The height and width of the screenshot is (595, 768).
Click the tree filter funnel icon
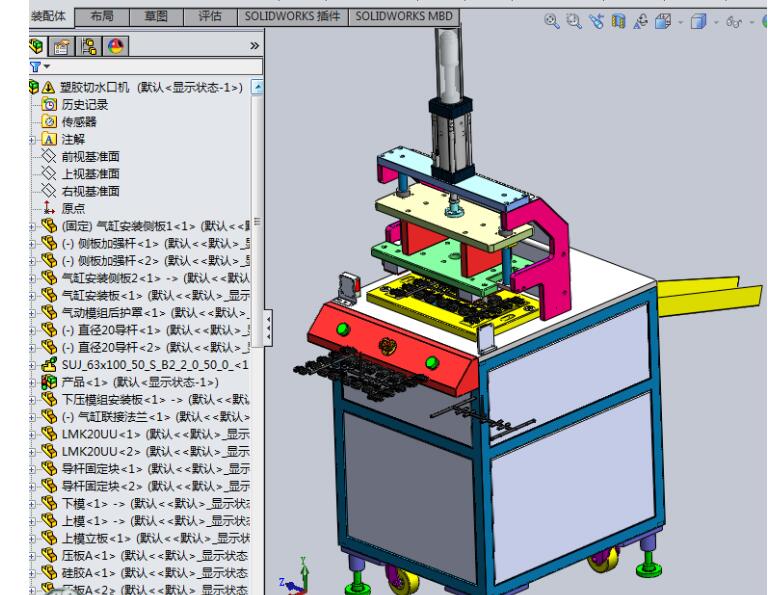[35, 67]
